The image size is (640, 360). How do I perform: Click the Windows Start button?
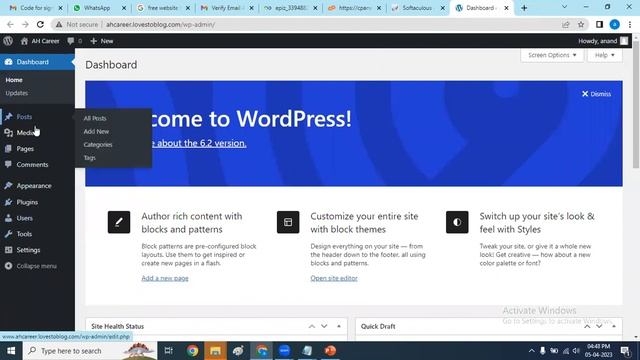tap(11, 351)
